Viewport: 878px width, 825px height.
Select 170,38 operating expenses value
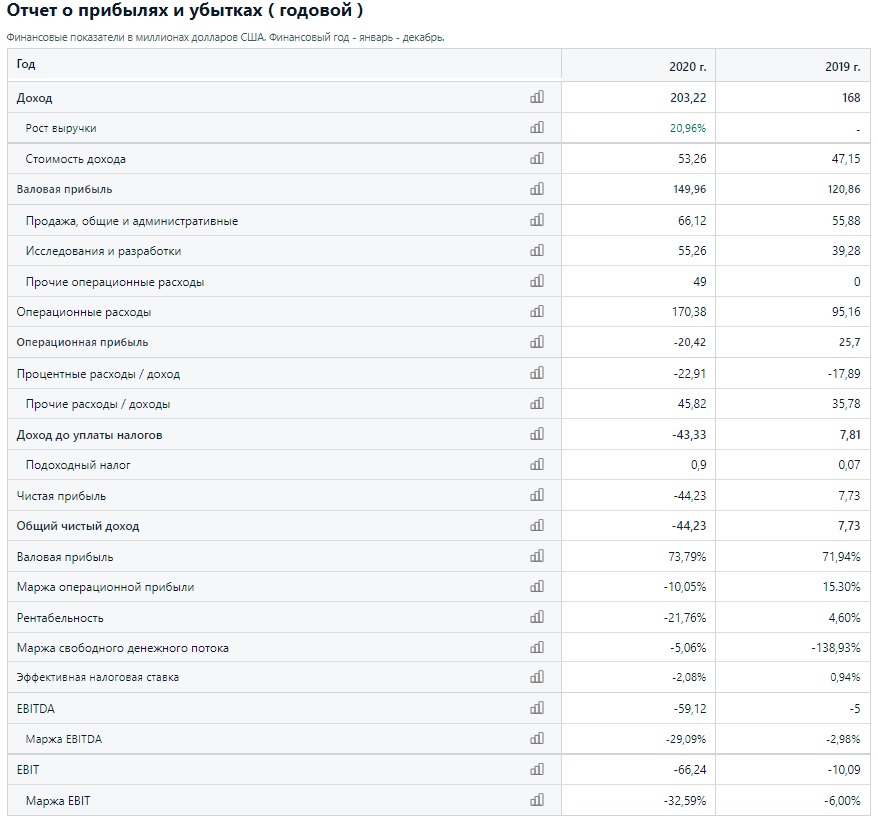689,311
